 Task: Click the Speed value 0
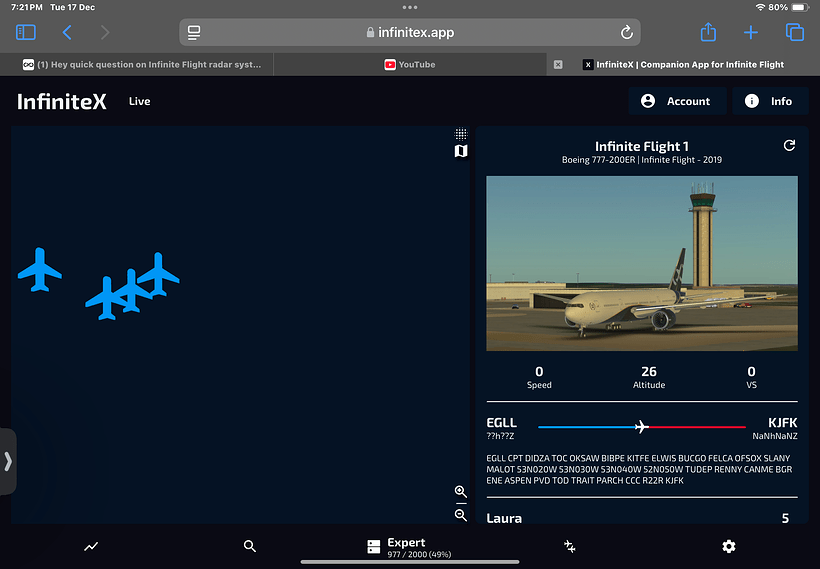click(x=539, y=371)
